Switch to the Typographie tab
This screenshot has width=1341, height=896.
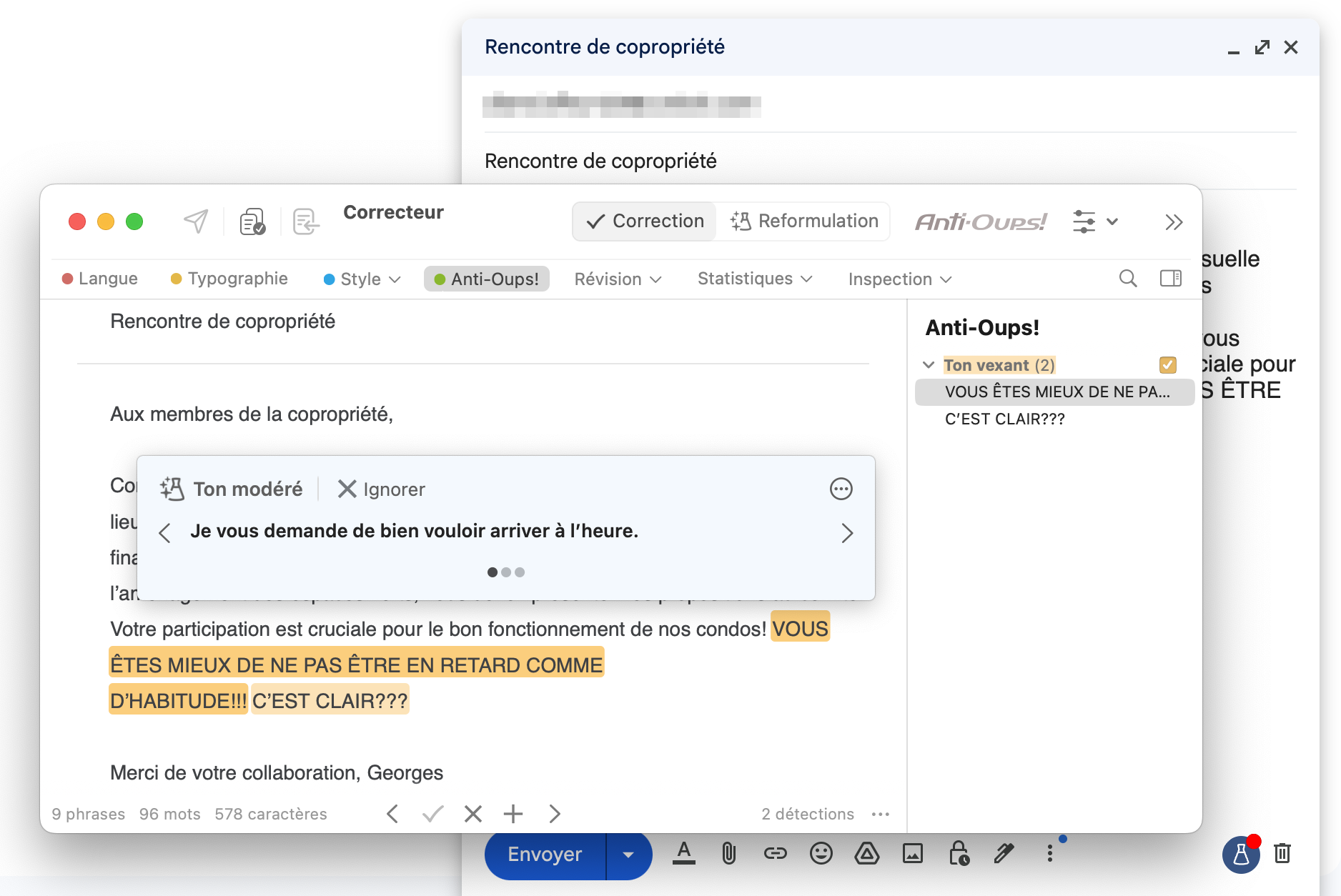tap(229, 279)
